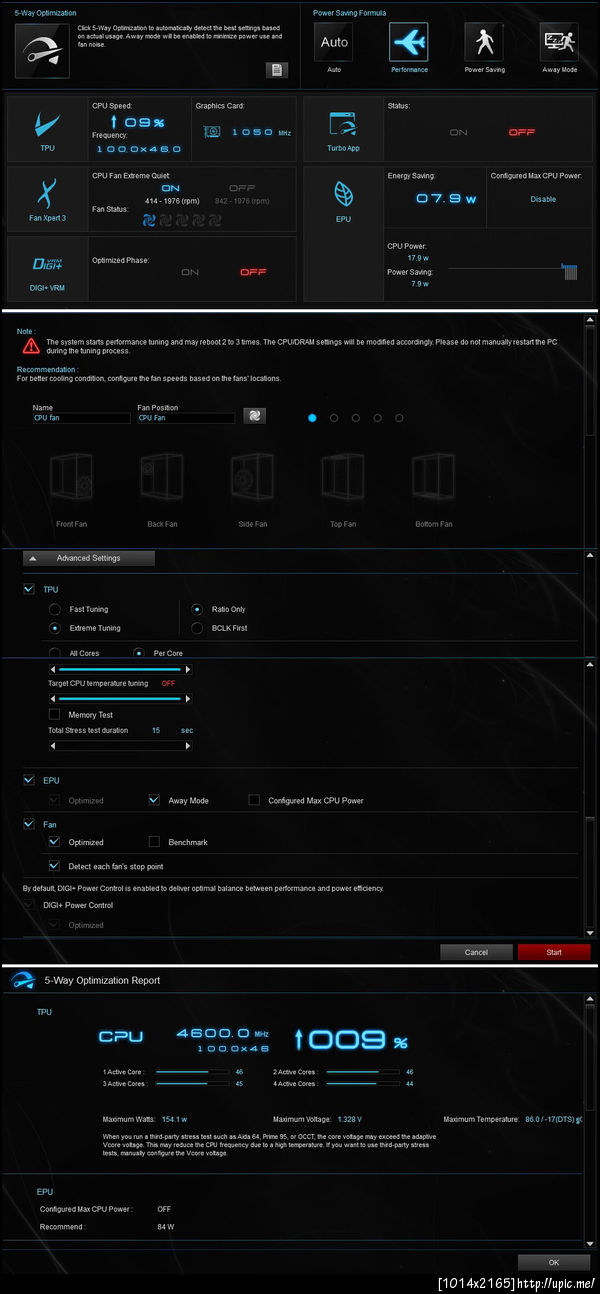Image resolution: width=600 pixels, height=1294 pixels.
Task: Launch the 5-Way Optimization speedometer icon
Action: (x=43, y=51)
